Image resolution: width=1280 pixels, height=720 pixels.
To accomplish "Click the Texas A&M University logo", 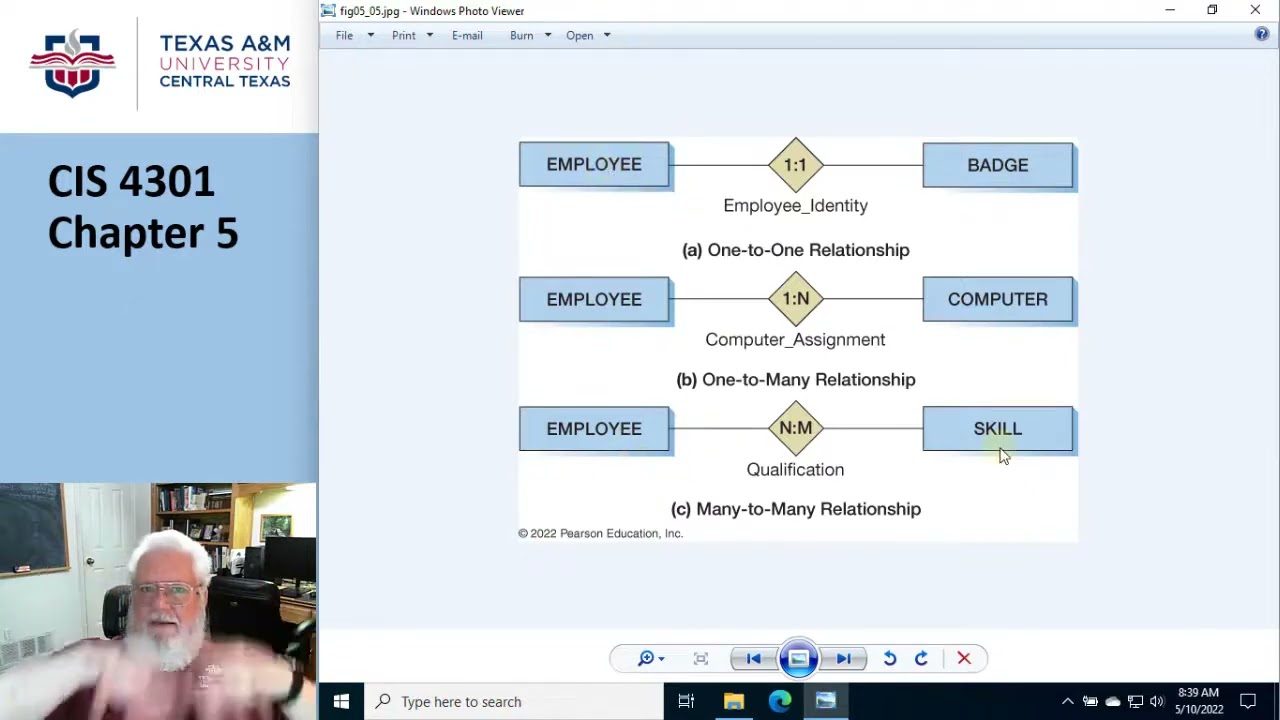I will 160,62.
